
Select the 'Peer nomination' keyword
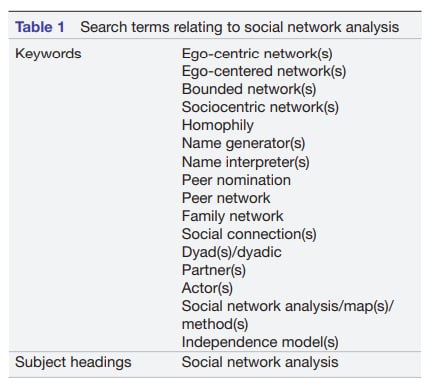pyautogui.click(x=236, y=180)
